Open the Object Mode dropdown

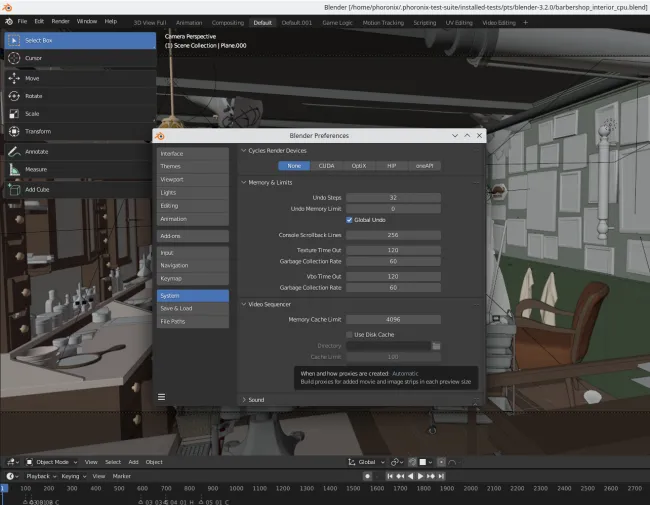click(x=52, y=462)
